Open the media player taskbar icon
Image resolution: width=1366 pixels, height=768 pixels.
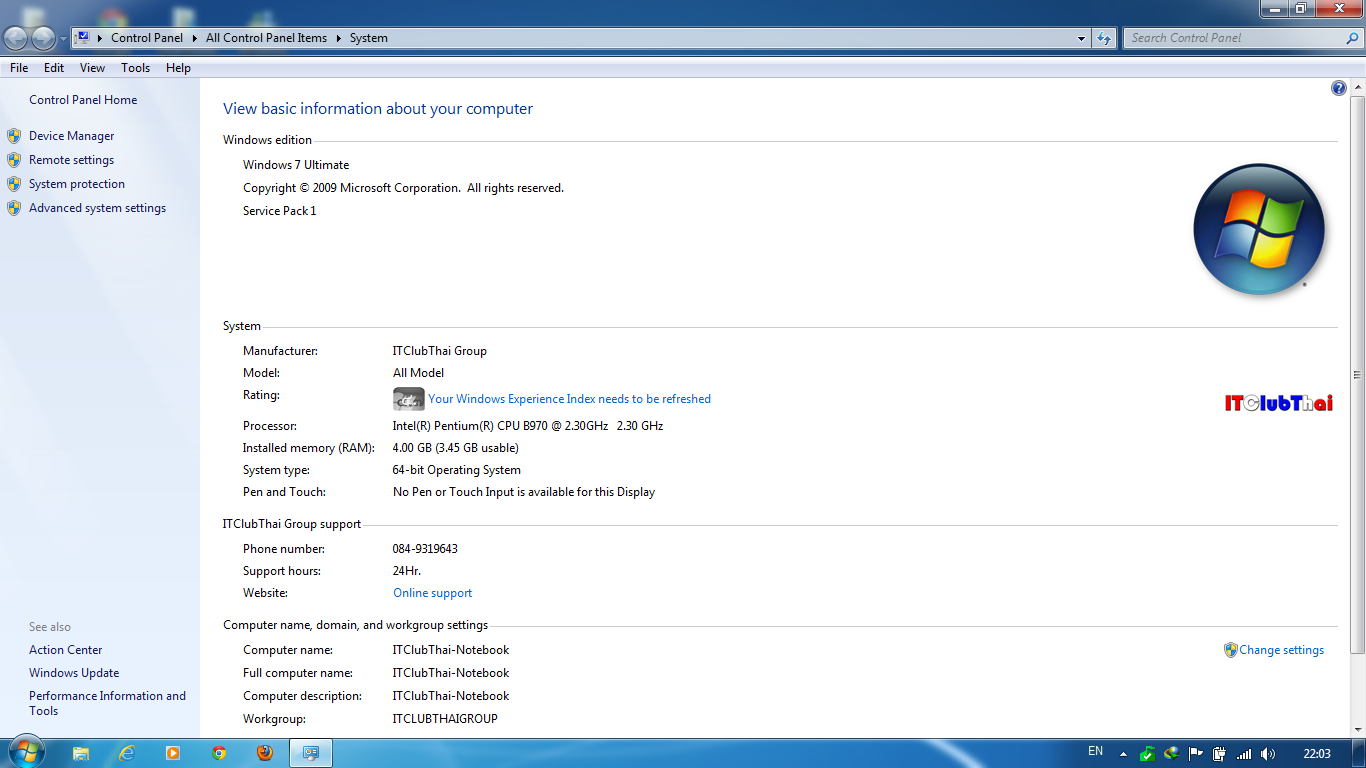point(173,753)
